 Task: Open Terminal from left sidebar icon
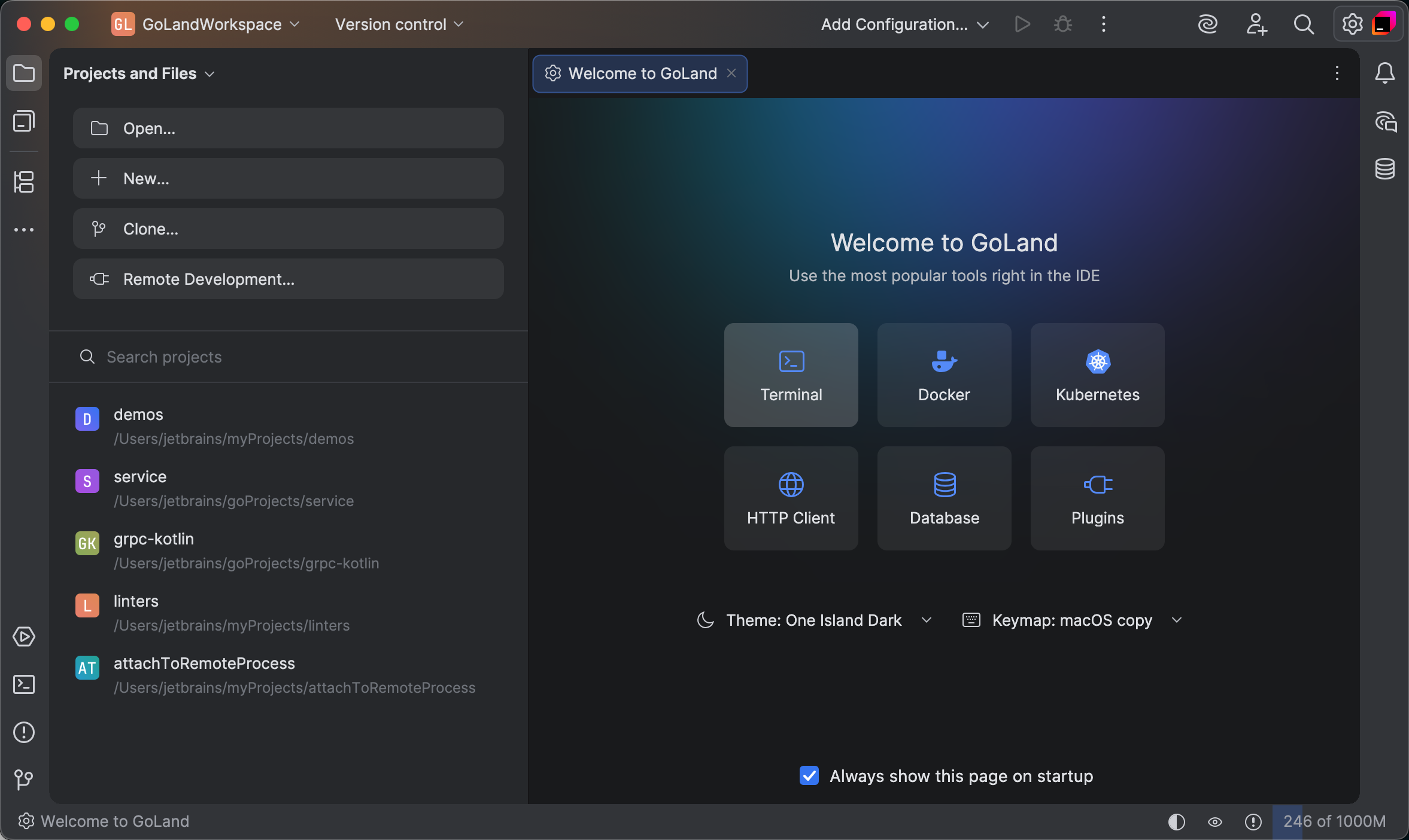(24, 684)
